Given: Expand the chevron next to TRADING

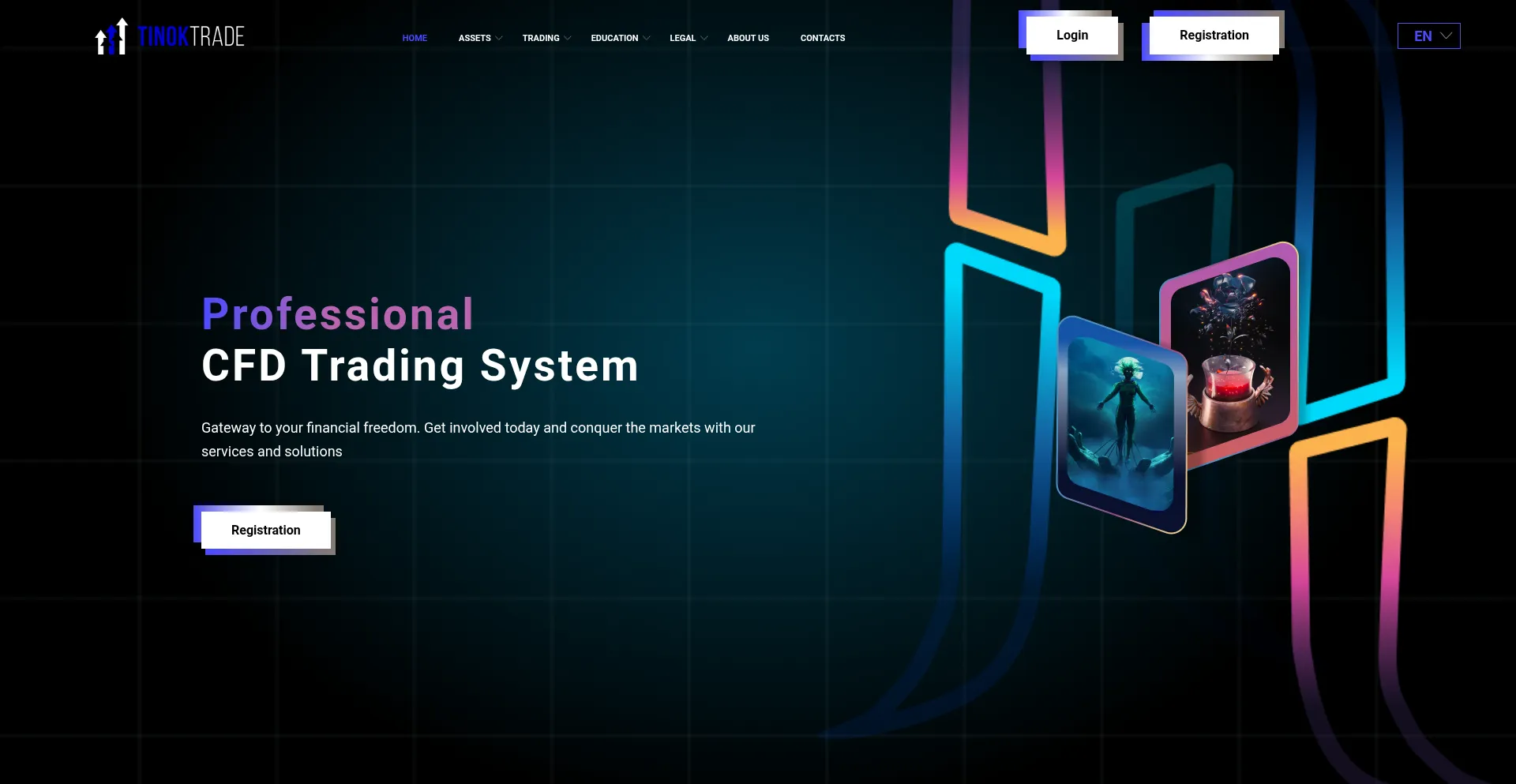Looking at the screenshot, I should (x=568, y=38).
